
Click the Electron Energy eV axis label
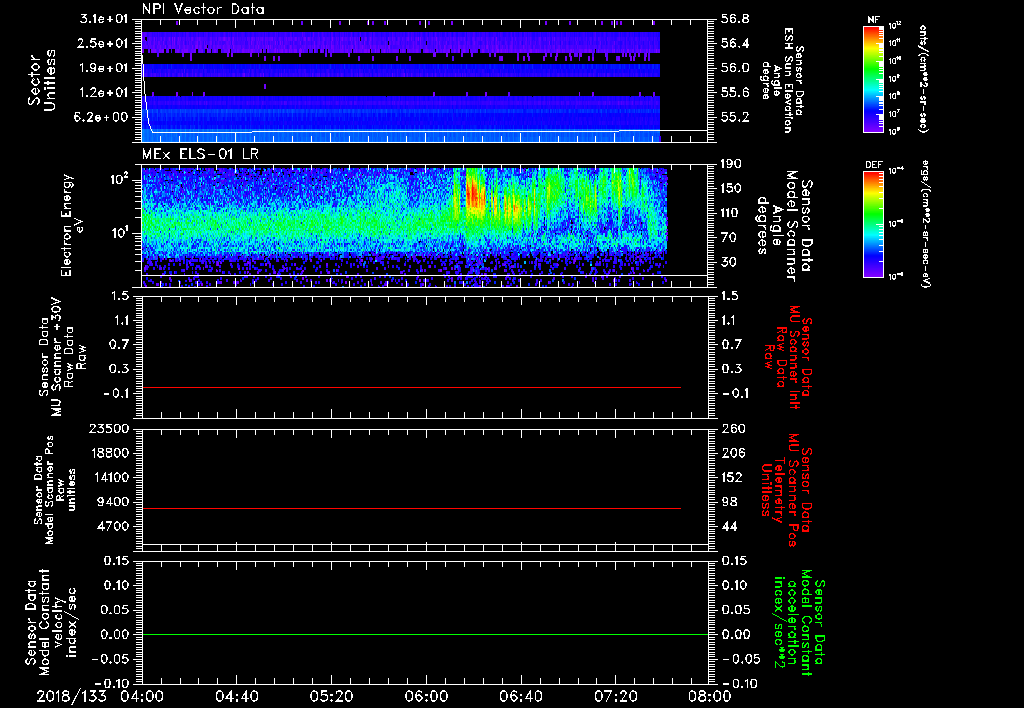click(74, 225)
